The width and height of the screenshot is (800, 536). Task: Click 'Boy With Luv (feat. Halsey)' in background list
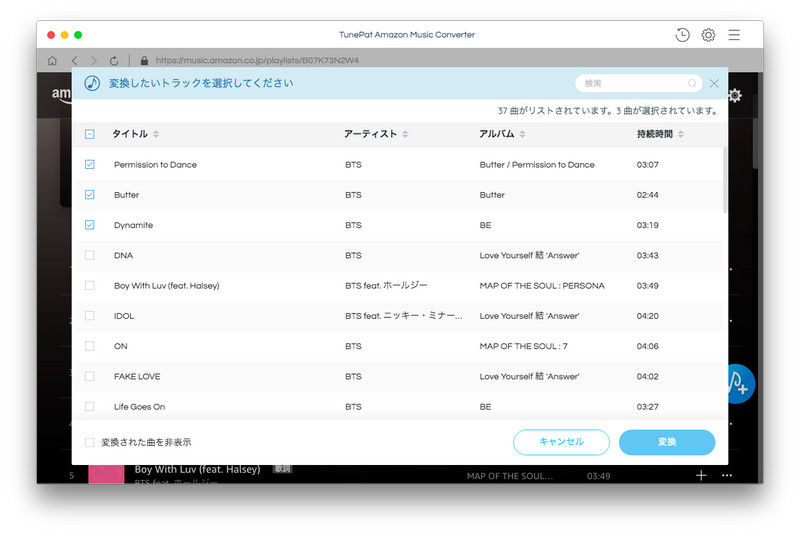point(197,469)
